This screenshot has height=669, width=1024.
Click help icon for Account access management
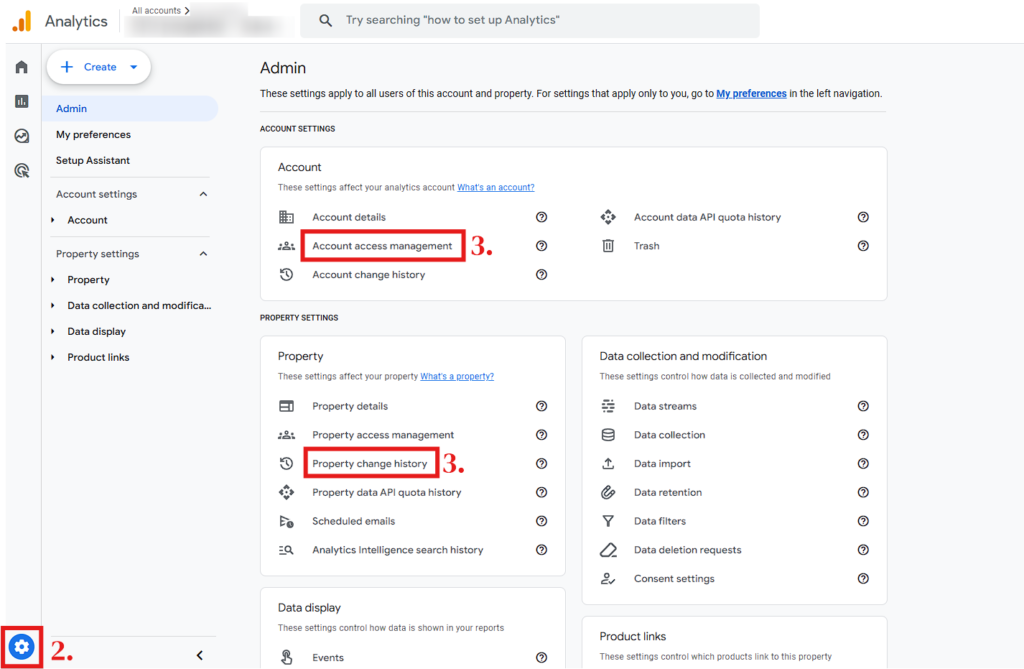coord(541,246)
